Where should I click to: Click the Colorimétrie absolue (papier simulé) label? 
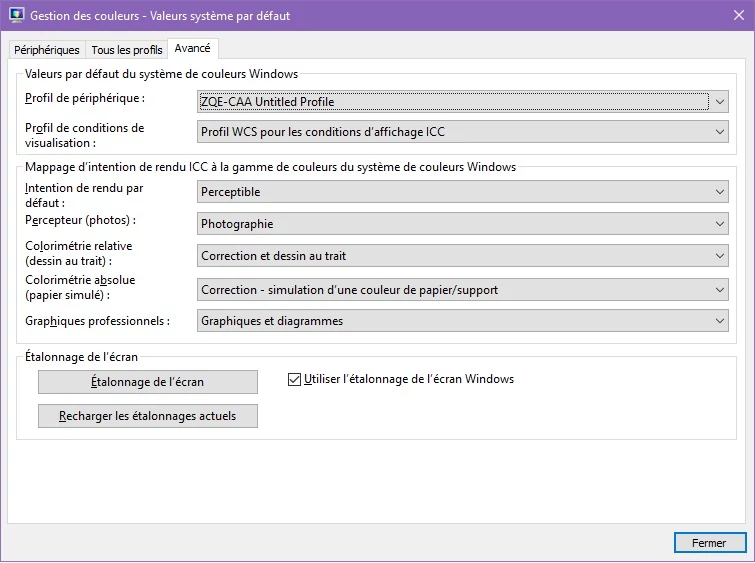[80, 288]
